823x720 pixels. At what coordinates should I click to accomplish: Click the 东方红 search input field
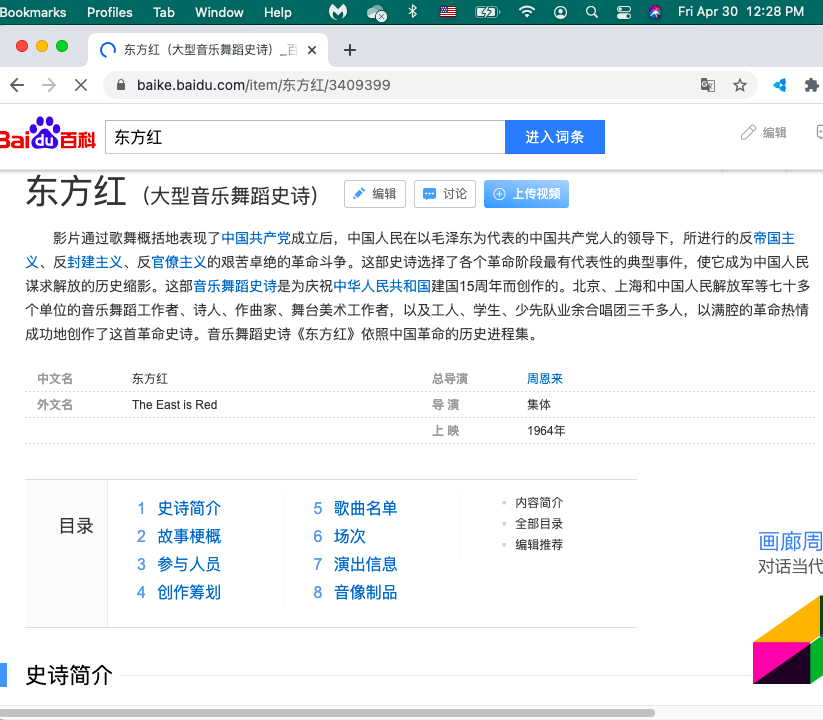tap(304, 137)
